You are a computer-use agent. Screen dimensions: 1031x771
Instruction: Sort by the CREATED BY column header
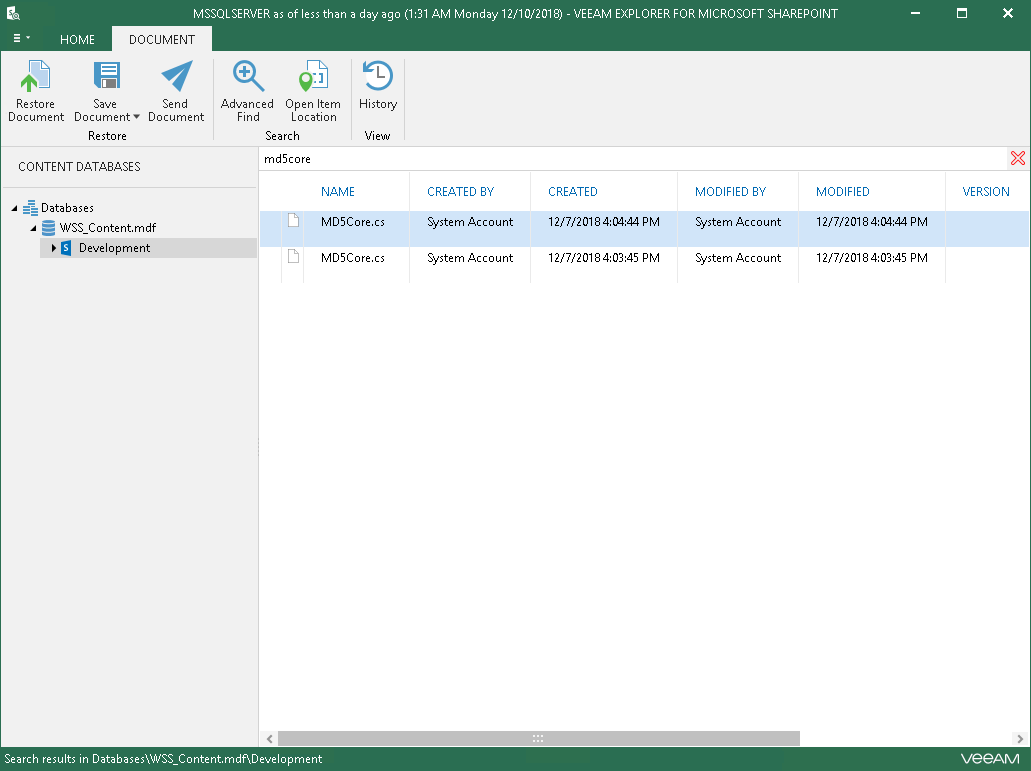point(460,191)
